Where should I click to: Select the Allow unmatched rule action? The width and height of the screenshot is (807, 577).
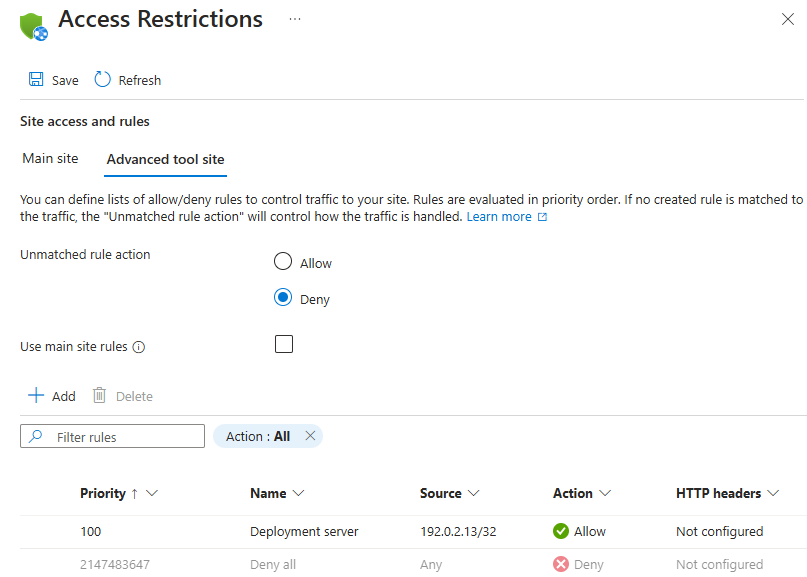click(283, 261)
